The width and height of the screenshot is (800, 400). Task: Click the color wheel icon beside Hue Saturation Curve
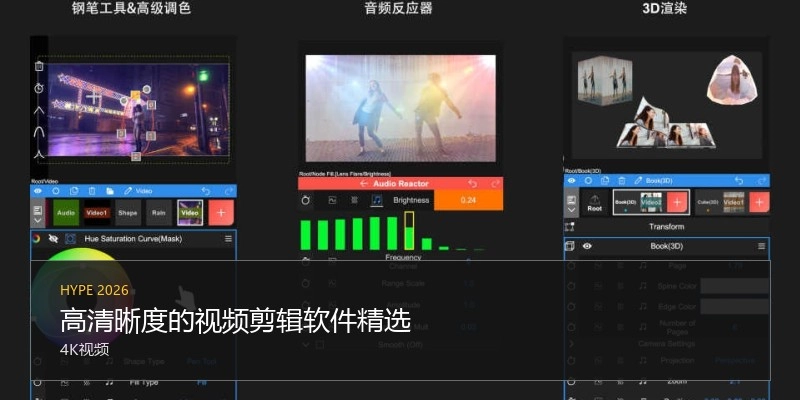click(36, 239)
